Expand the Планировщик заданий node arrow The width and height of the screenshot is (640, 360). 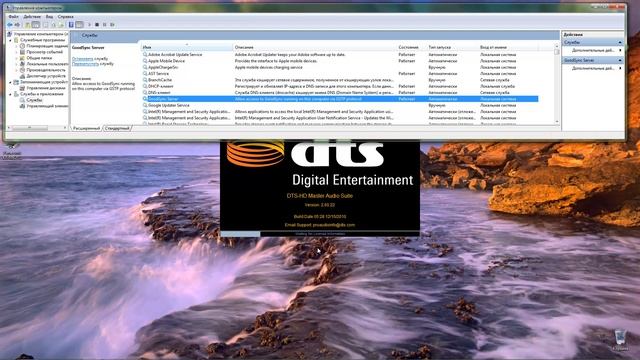pos(17,46)
